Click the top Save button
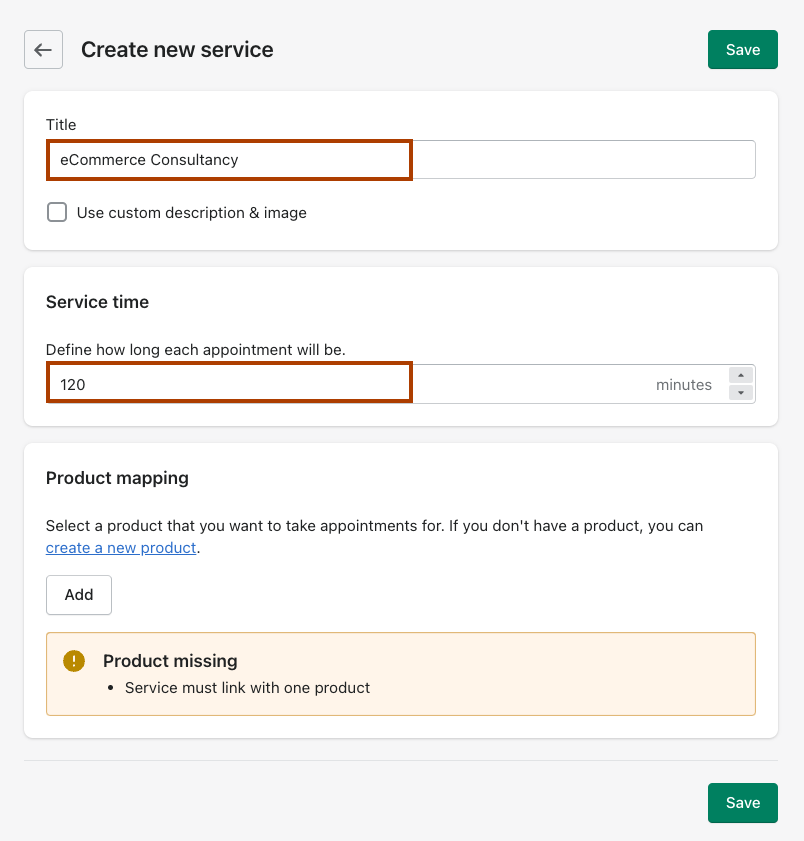The image size is (804, 841). [742, 50]
